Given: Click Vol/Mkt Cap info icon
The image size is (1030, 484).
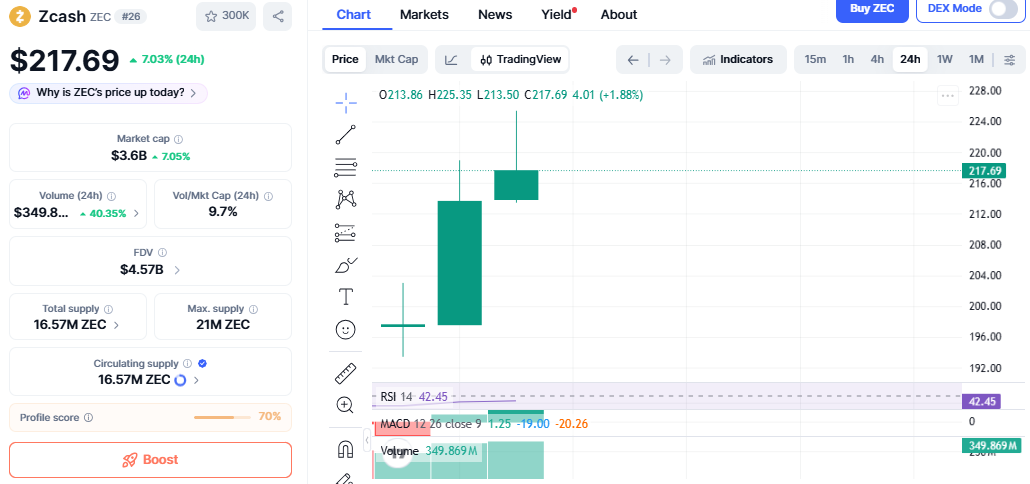Looking at the screenshot, I should click(x=269, y=196).
